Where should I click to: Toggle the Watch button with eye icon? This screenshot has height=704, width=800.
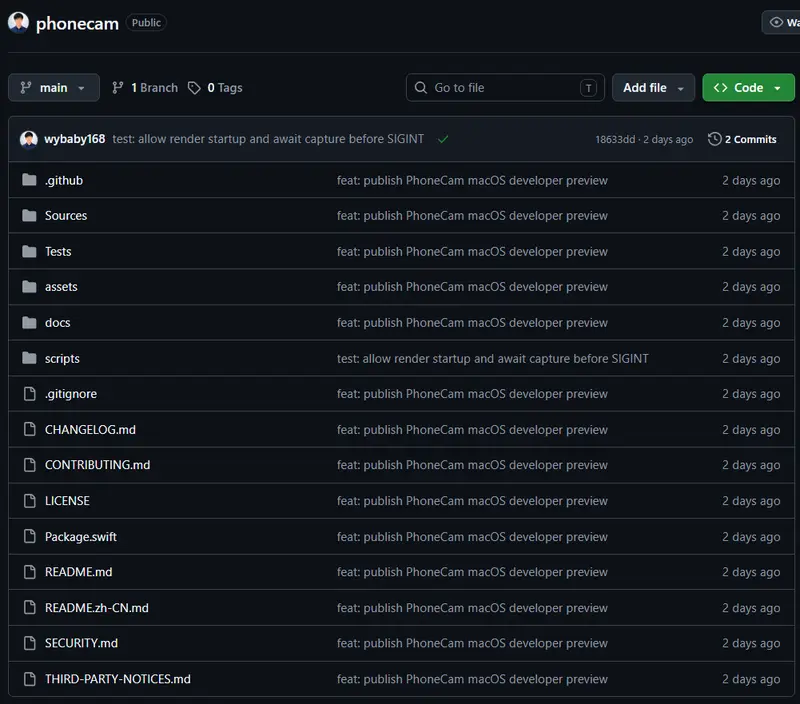(x=781, y=22)
